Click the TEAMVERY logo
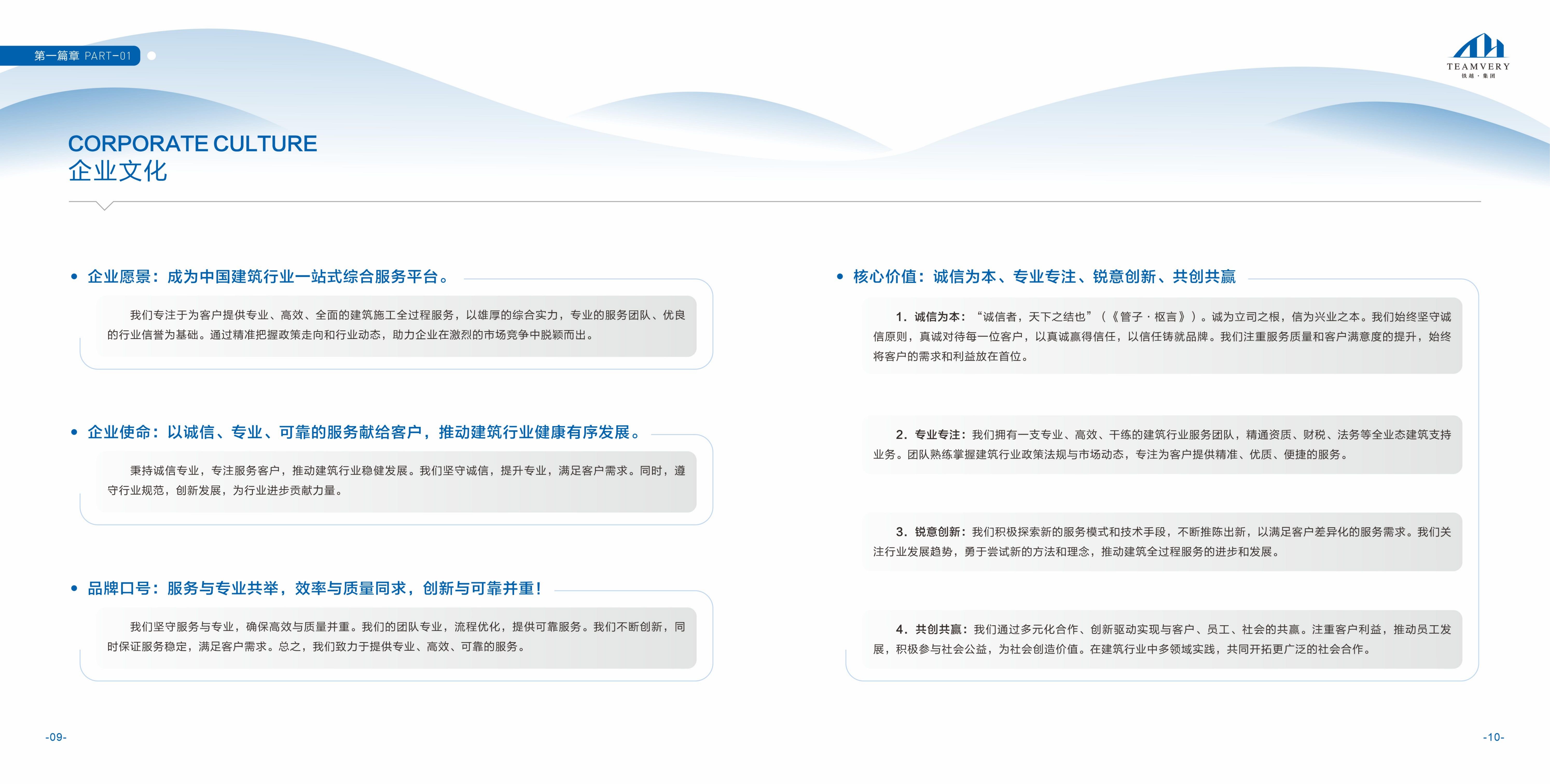 [x=1478, y=56]
